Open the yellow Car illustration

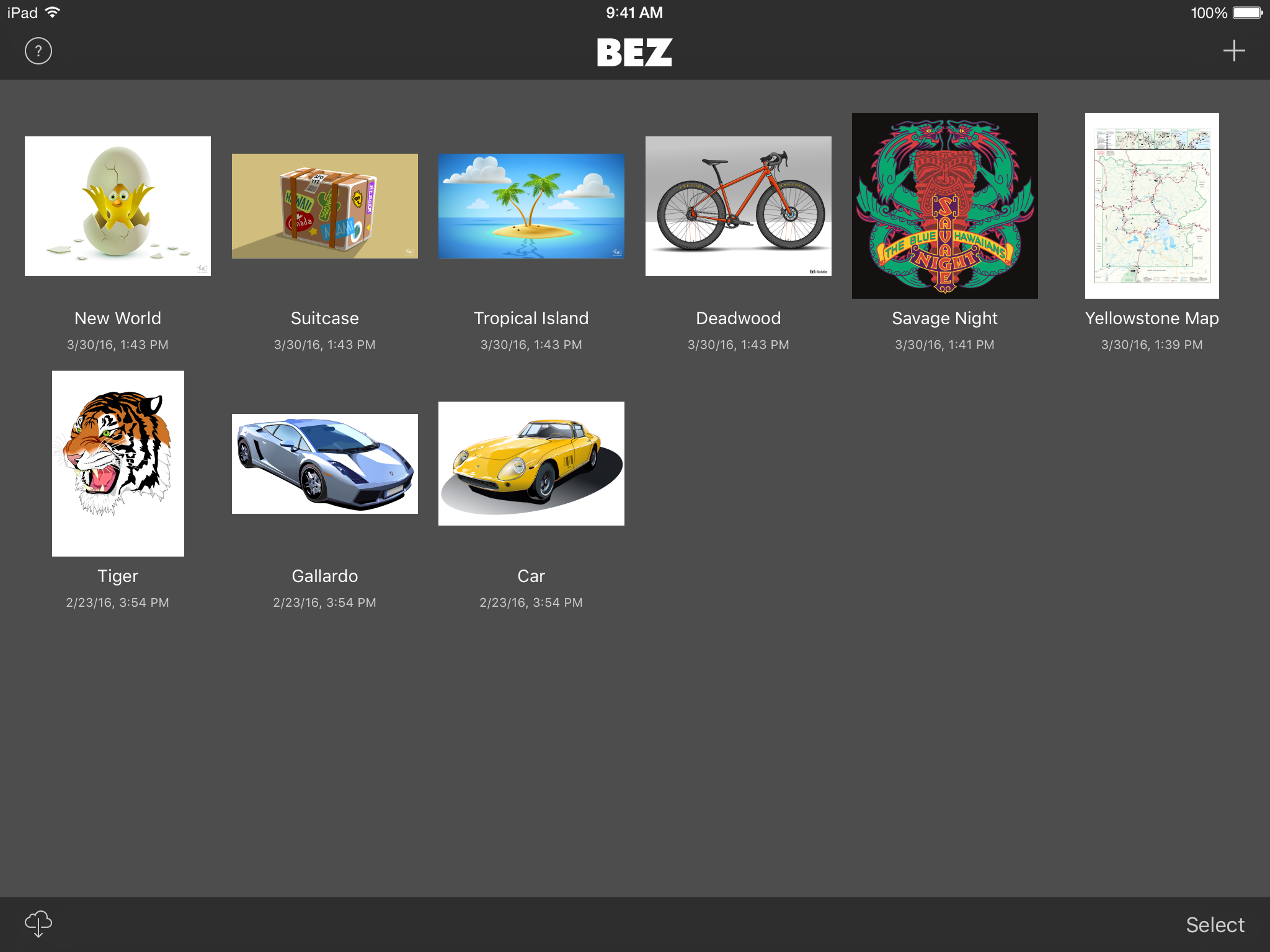[x=531, y=464]
